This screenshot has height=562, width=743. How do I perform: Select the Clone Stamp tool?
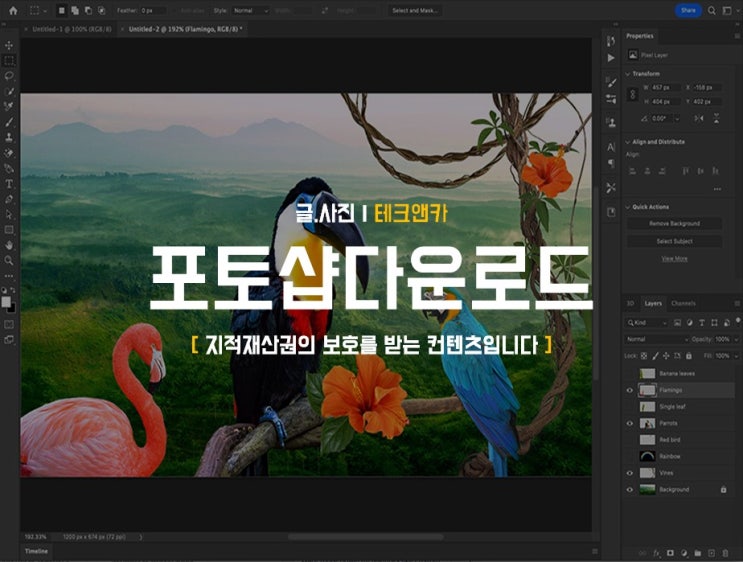click(x=9, y=137)
